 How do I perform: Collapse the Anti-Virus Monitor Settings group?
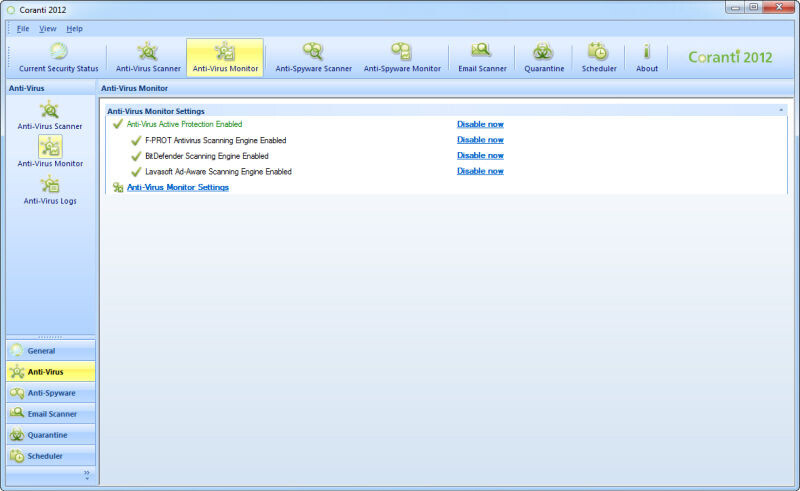tap(781, 110)
